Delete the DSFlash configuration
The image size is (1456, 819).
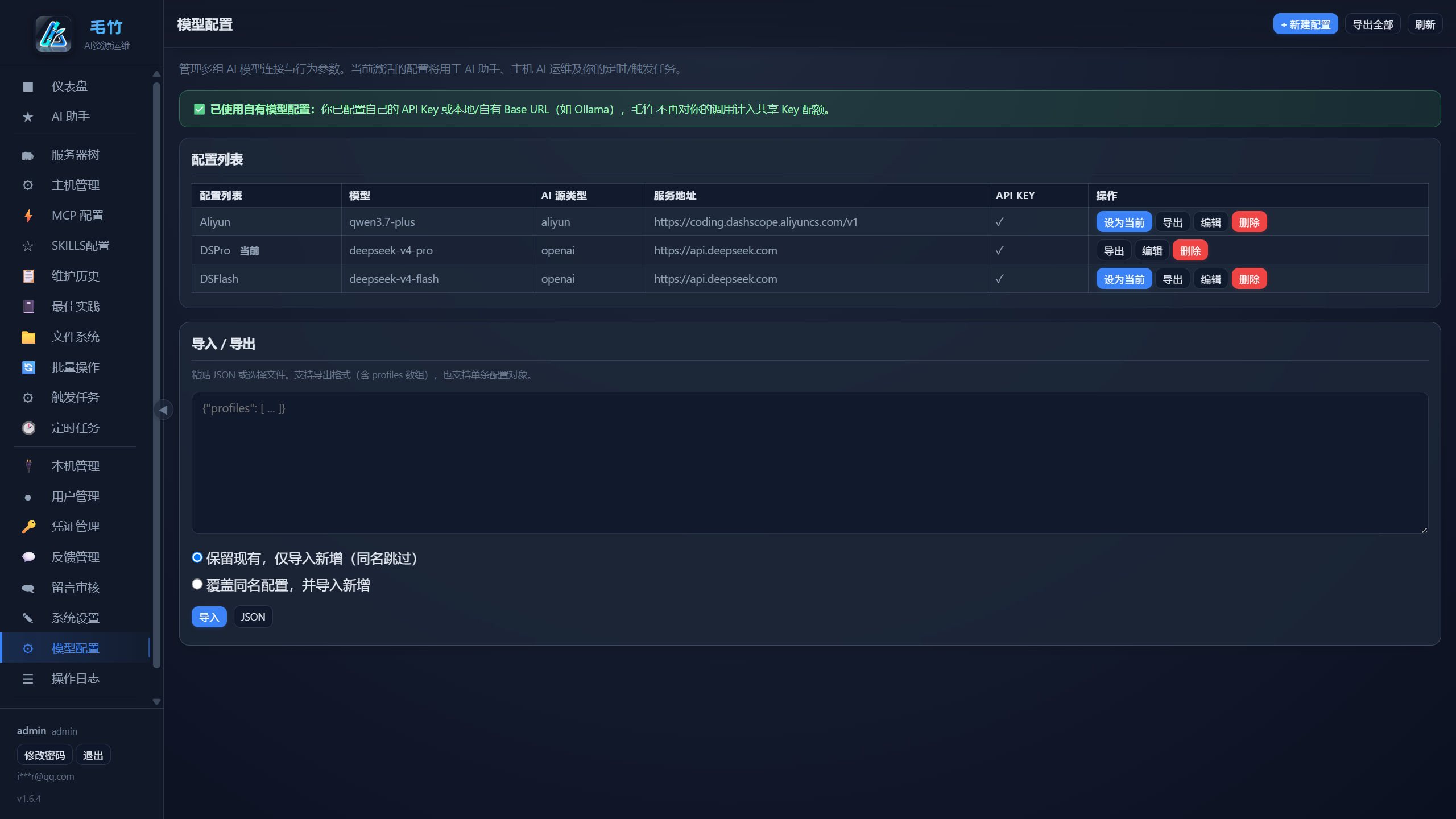tap(1249, 279)
